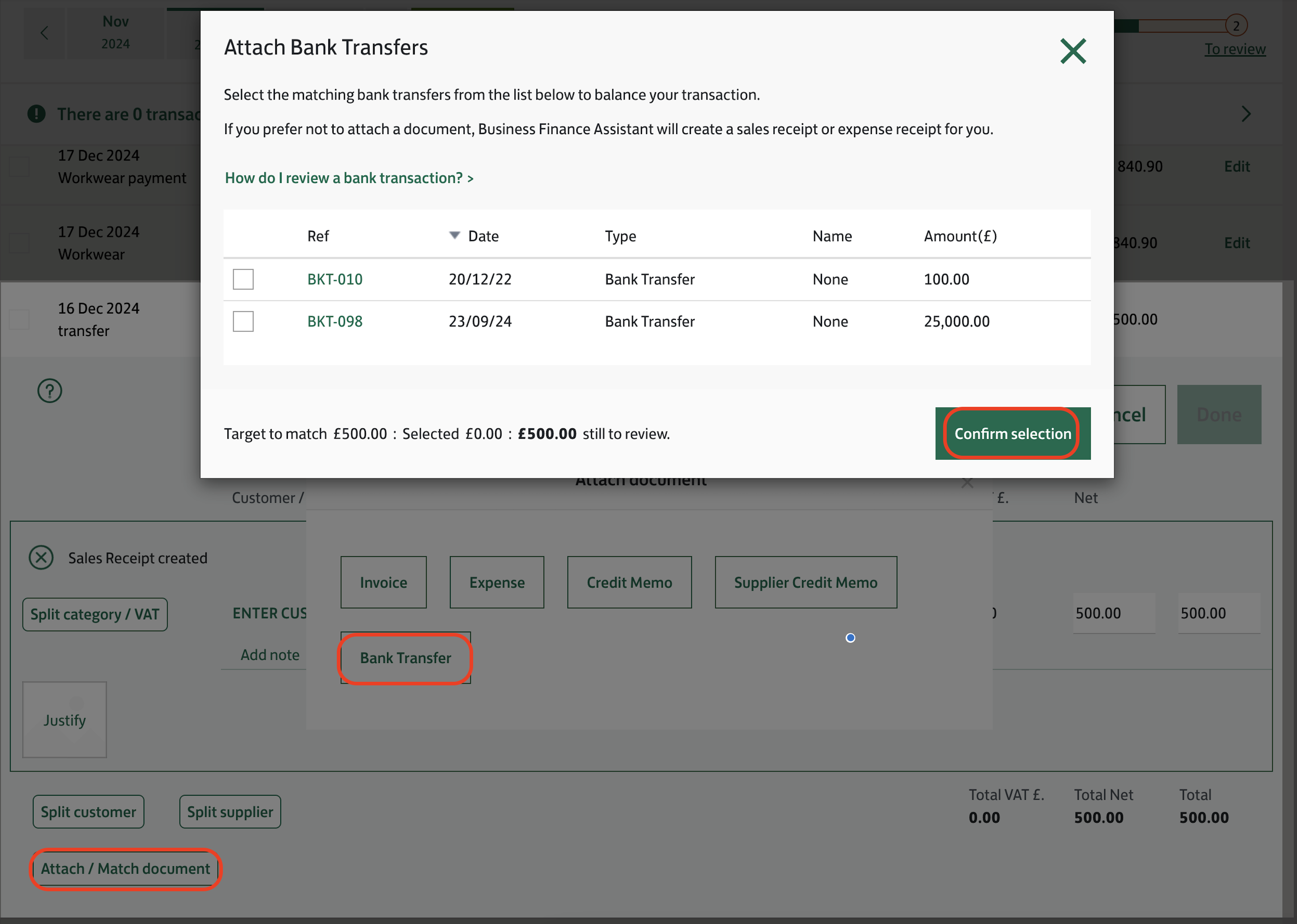Click the review progress bar circle marked 2
The image size is (1297, 924).
coord(1236,26)
